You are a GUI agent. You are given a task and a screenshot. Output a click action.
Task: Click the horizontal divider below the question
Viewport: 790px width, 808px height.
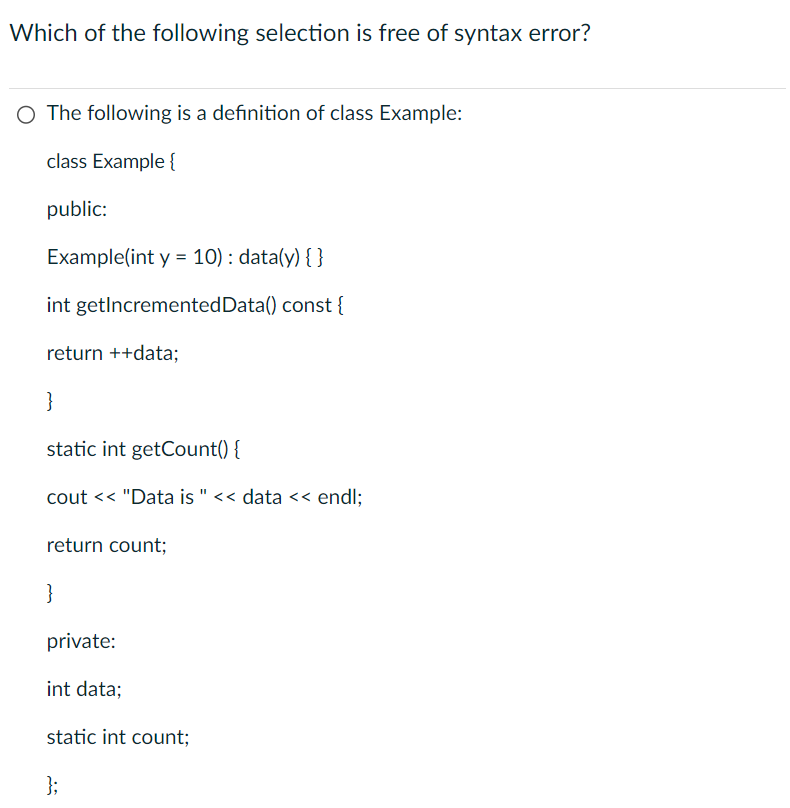397,89
